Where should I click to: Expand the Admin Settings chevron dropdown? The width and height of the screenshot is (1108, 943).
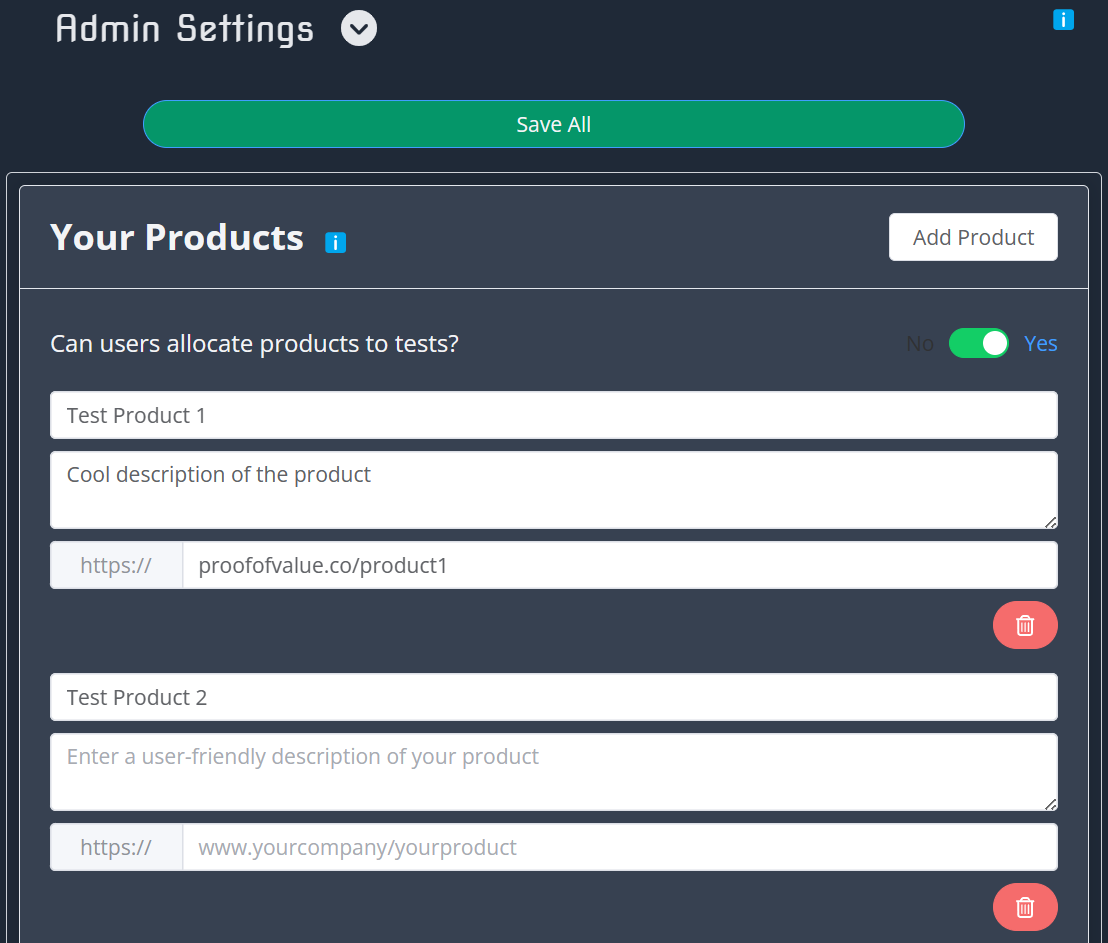click(x=358, y=28)
